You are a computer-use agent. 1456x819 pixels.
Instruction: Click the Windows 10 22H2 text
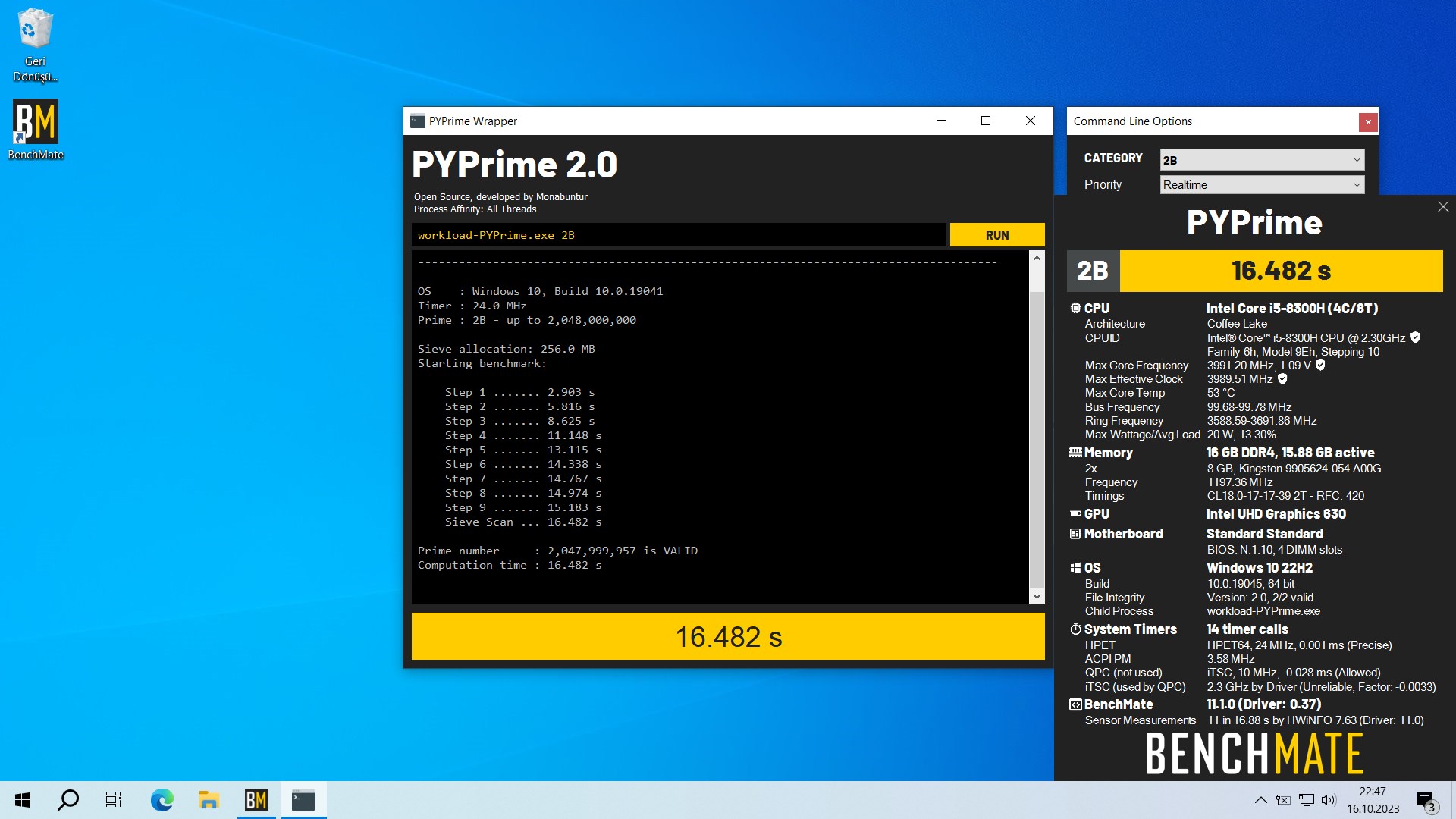[x=1259, y=568]
